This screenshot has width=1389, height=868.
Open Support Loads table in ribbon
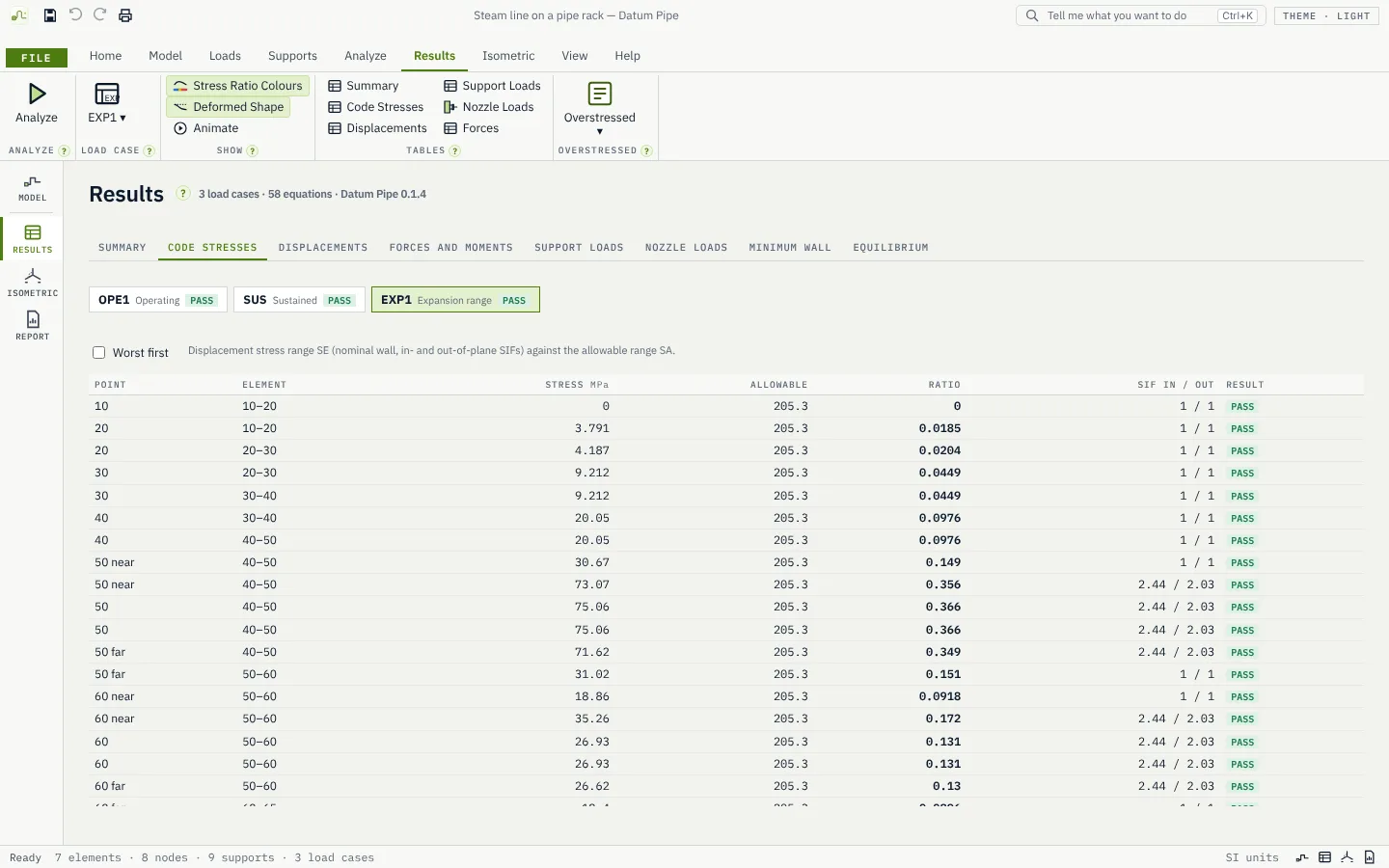pyautogui.click(x=492, y=86)
